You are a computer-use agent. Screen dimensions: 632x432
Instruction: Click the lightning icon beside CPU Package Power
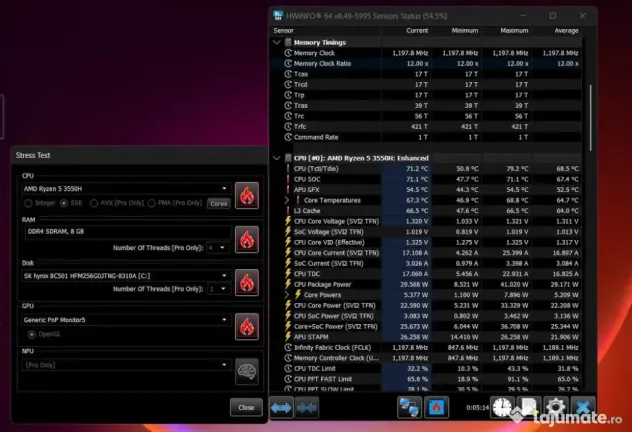(x=288, y=284)
